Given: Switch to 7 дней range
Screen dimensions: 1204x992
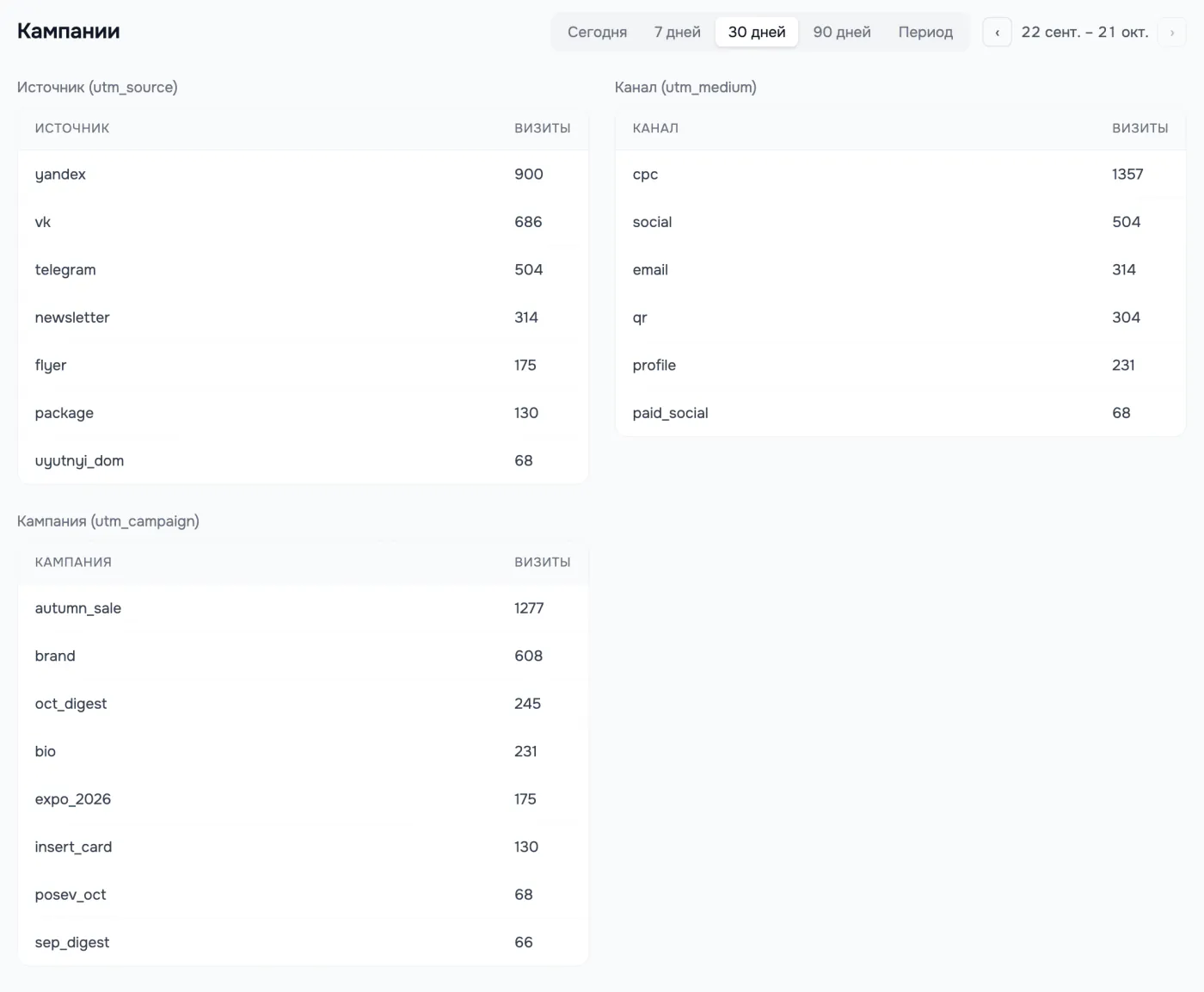Looking at the screenshot, I should point(677,32).
